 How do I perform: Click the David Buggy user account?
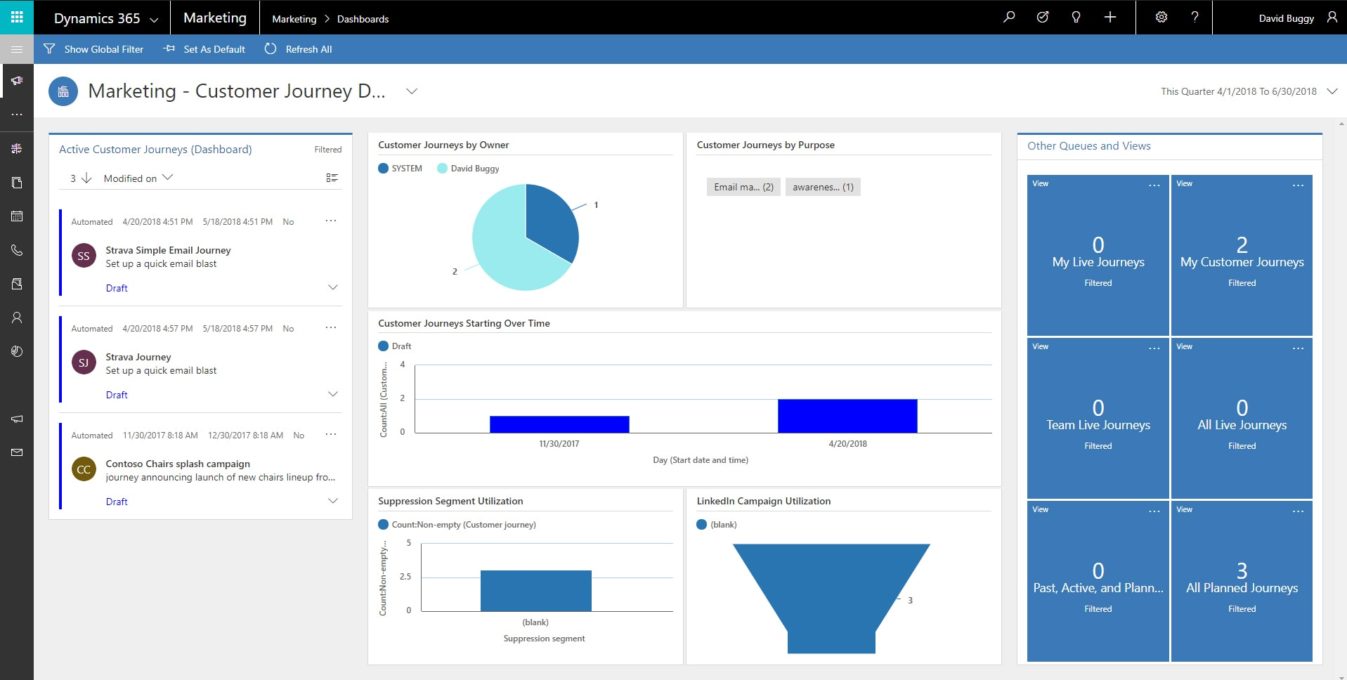pos(1297,18)
